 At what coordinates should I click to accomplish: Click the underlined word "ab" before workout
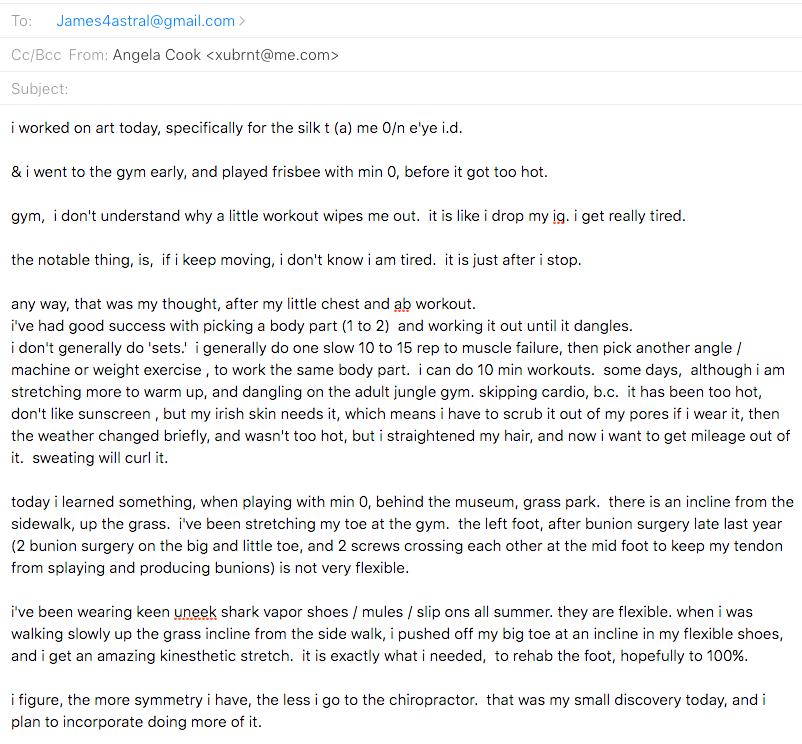click(x=402, y=304)
